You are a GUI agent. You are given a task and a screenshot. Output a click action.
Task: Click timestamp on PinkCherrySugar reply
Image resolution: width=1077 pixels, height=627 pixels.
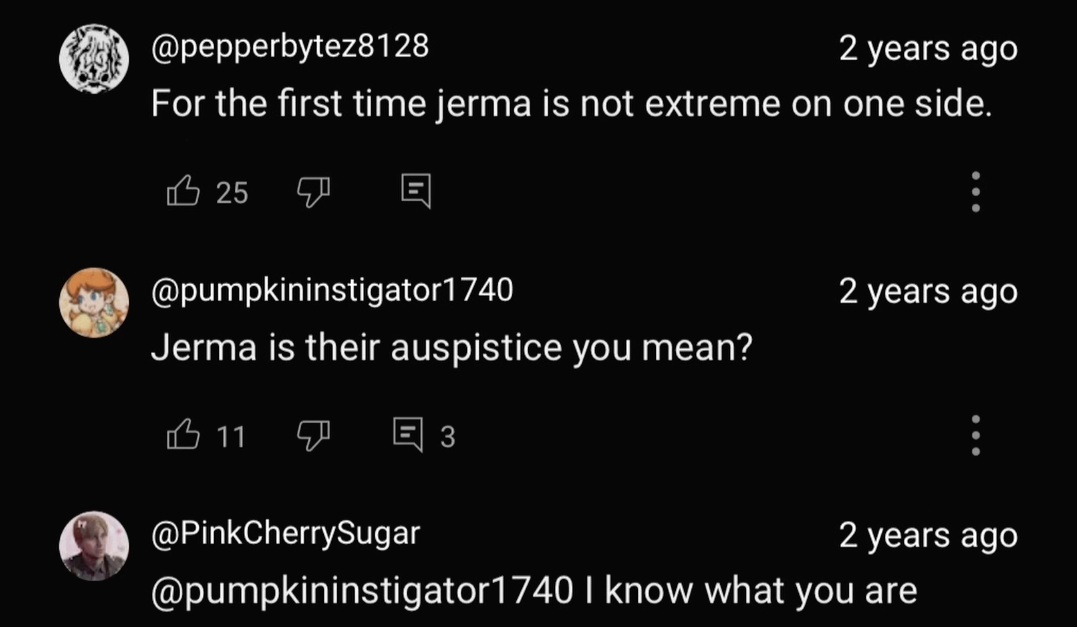pos(927,535)
